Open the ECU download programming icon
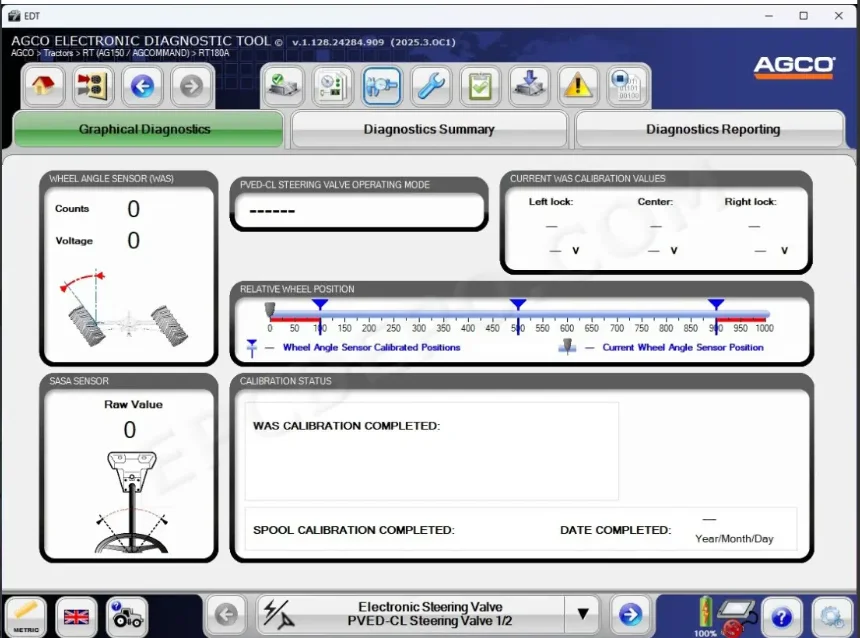860x638 pixels. [x=529, y=86]
